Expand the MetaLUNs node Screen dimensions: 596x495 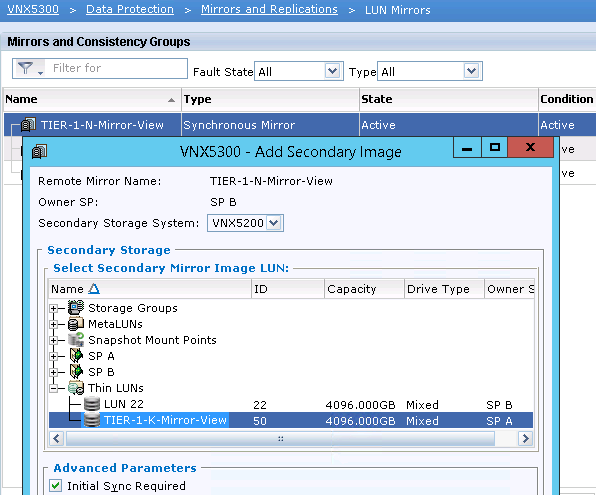pos(54,324)
